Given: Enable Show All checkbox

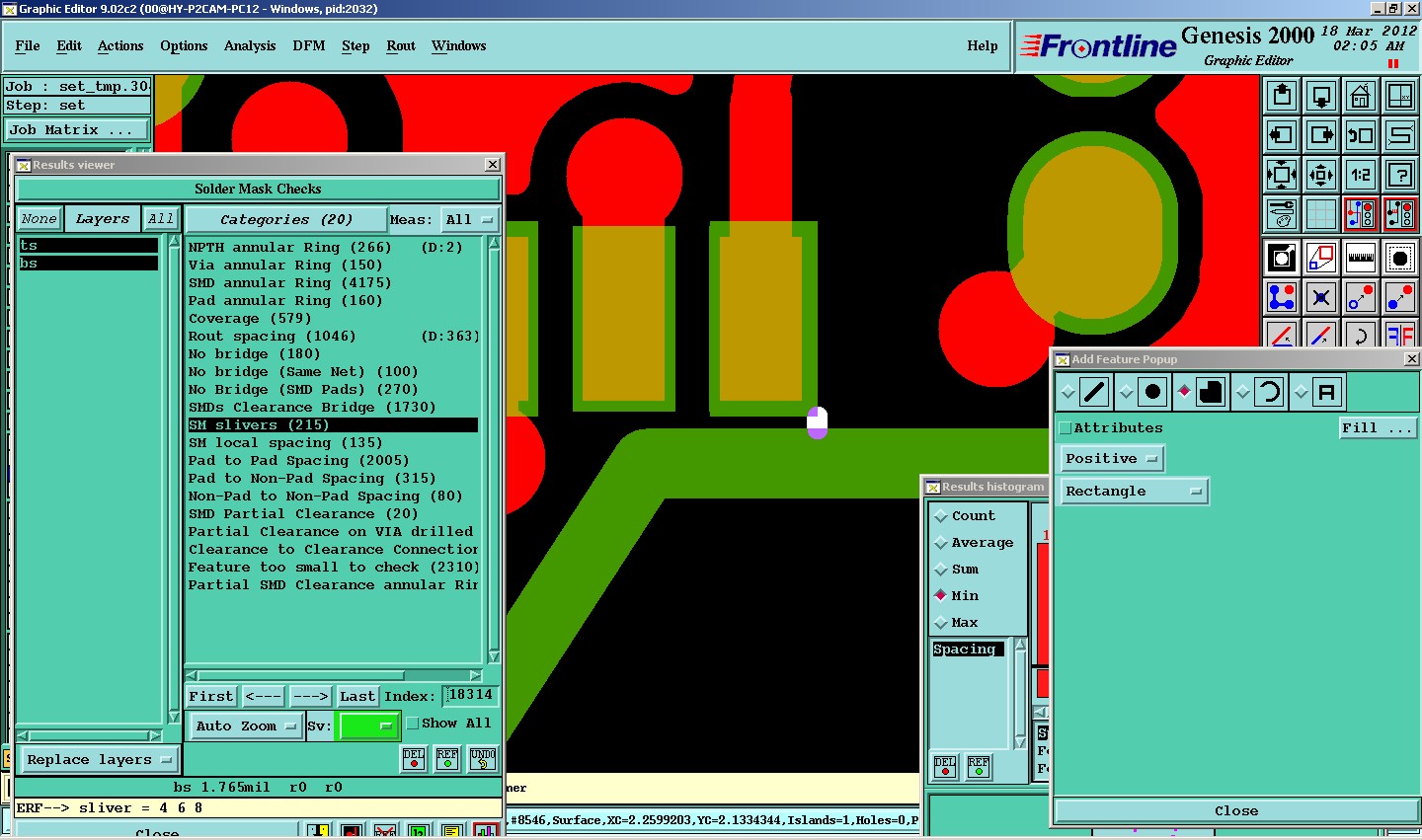Looking at the screenshot, I should [x=413, y=724].
